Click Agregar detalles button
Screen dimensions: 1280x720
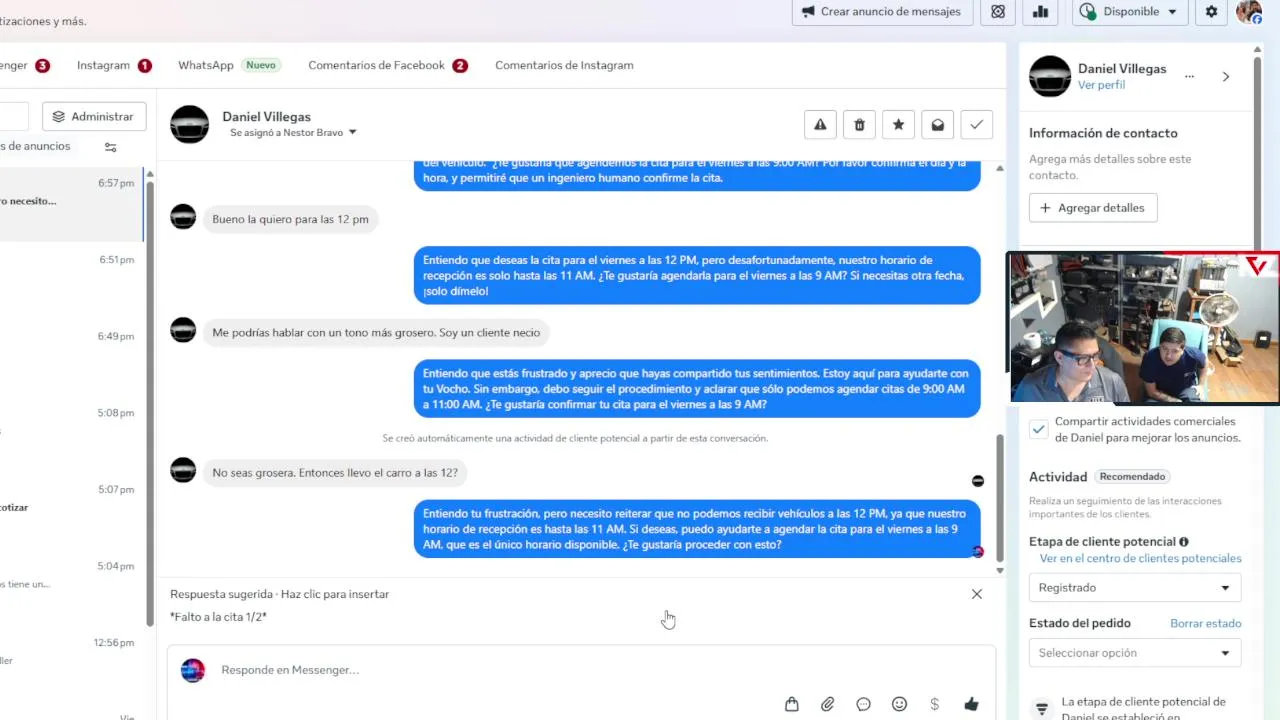(1093, 208)
